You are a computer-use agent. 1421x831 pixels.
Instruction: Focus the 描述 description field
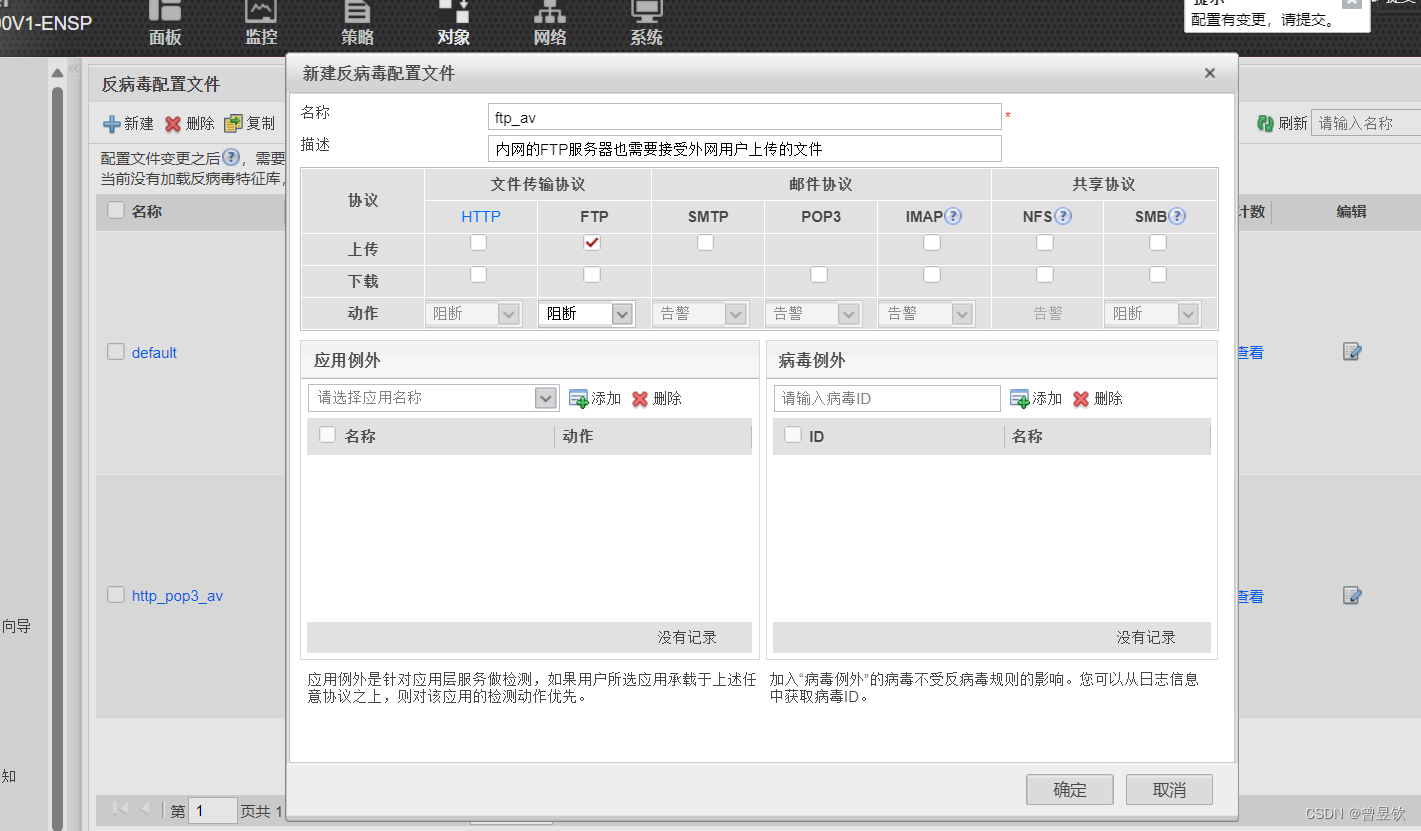click(745, 149)
